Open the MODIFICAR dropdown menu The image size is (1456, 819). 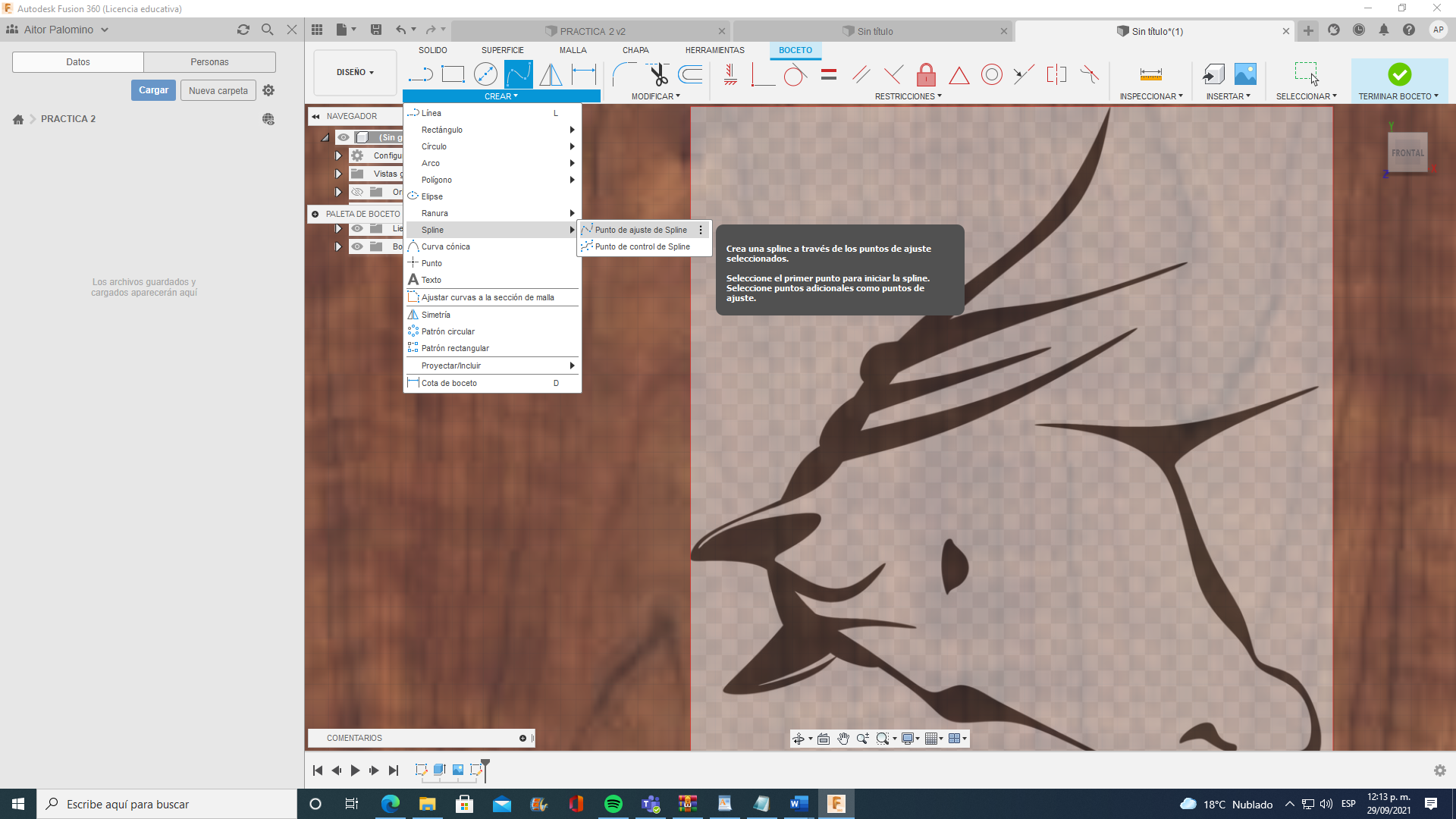click(x=656, y=96)
